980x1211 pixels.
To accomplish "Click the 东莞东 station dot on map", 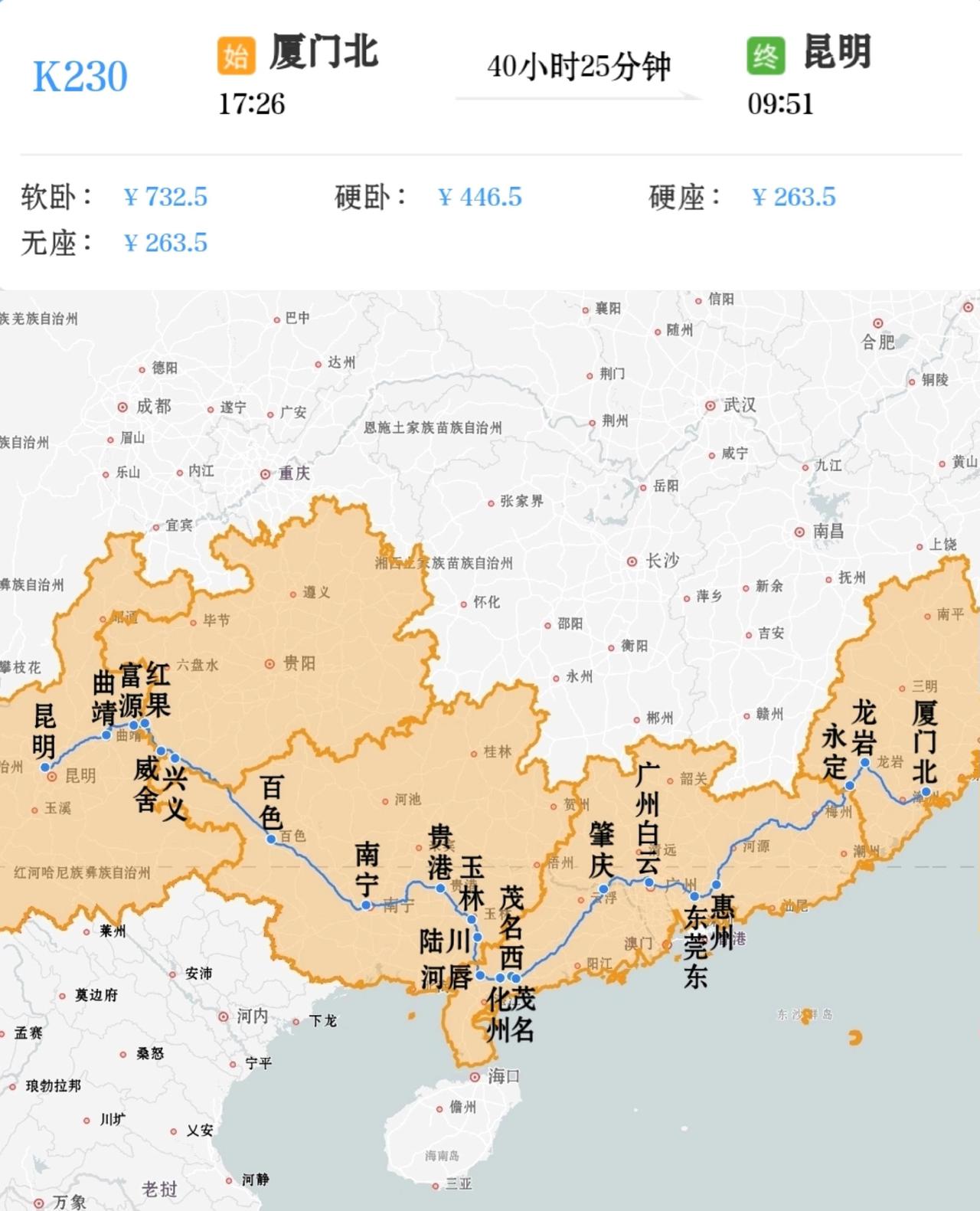I will (x=694, y=895).
